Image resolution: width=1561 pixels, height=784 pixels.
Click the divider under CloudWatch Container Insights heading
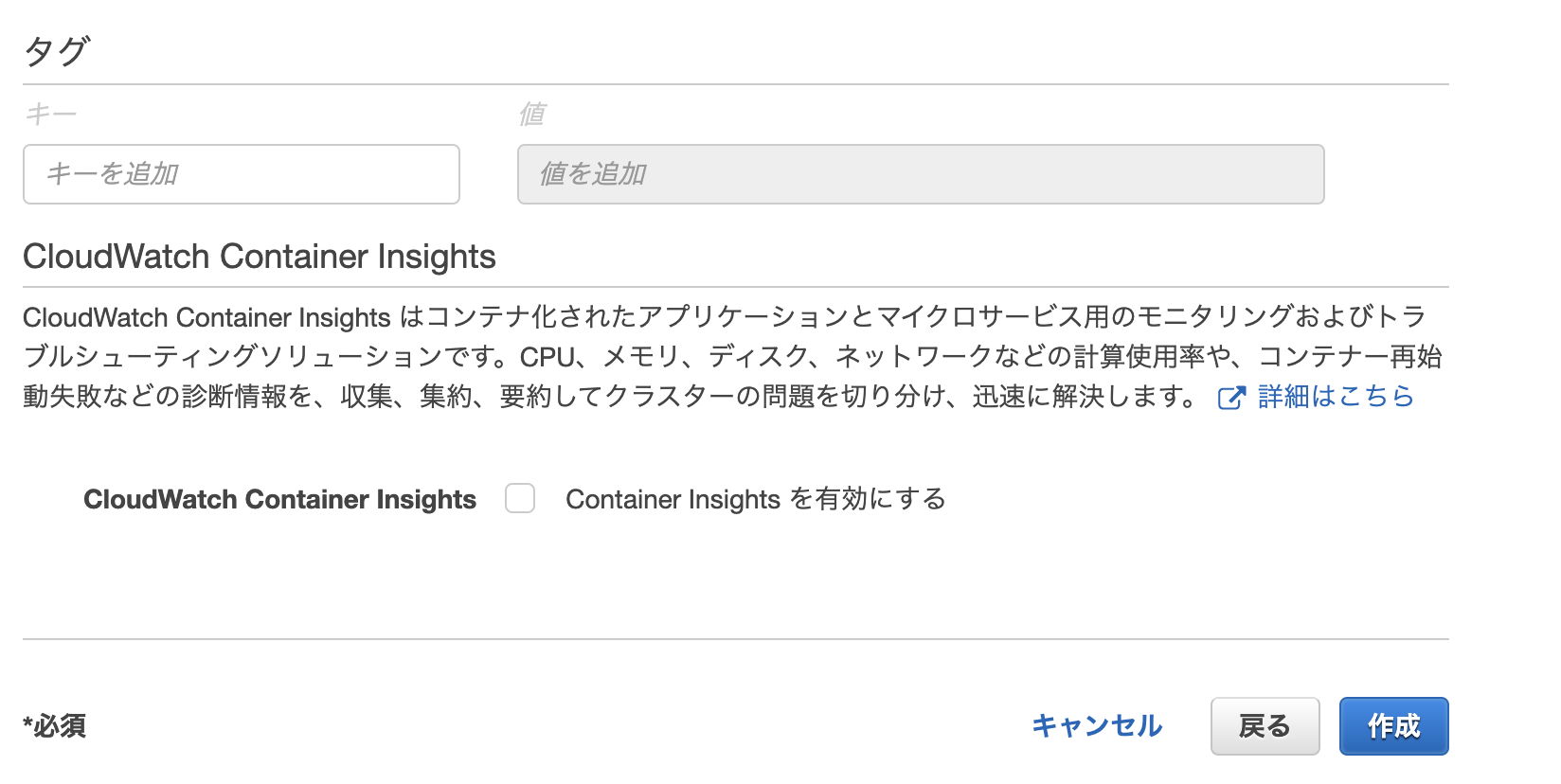point(735,286)
